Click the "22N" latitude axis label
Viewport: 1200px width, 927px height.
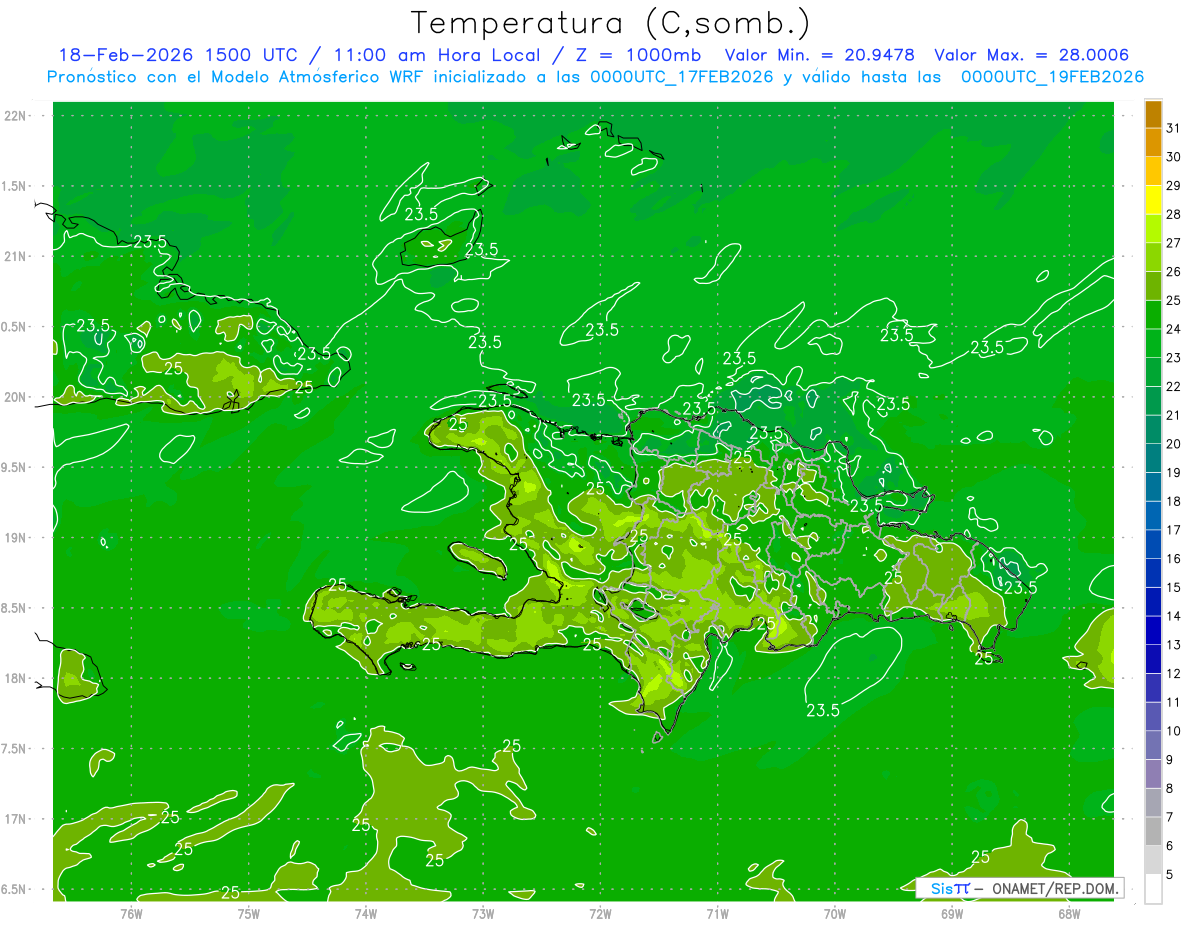15,116
